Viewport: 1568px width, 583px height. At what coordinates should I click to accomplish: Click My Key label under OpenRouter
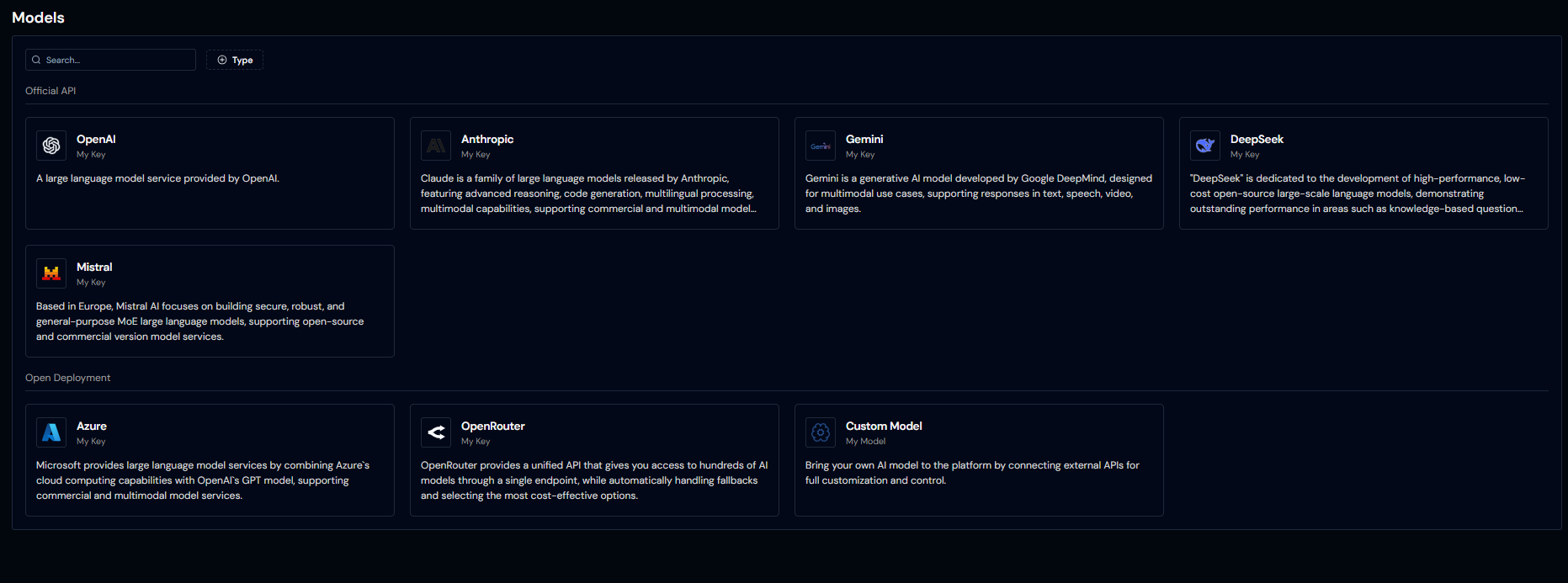coord(476,442)
